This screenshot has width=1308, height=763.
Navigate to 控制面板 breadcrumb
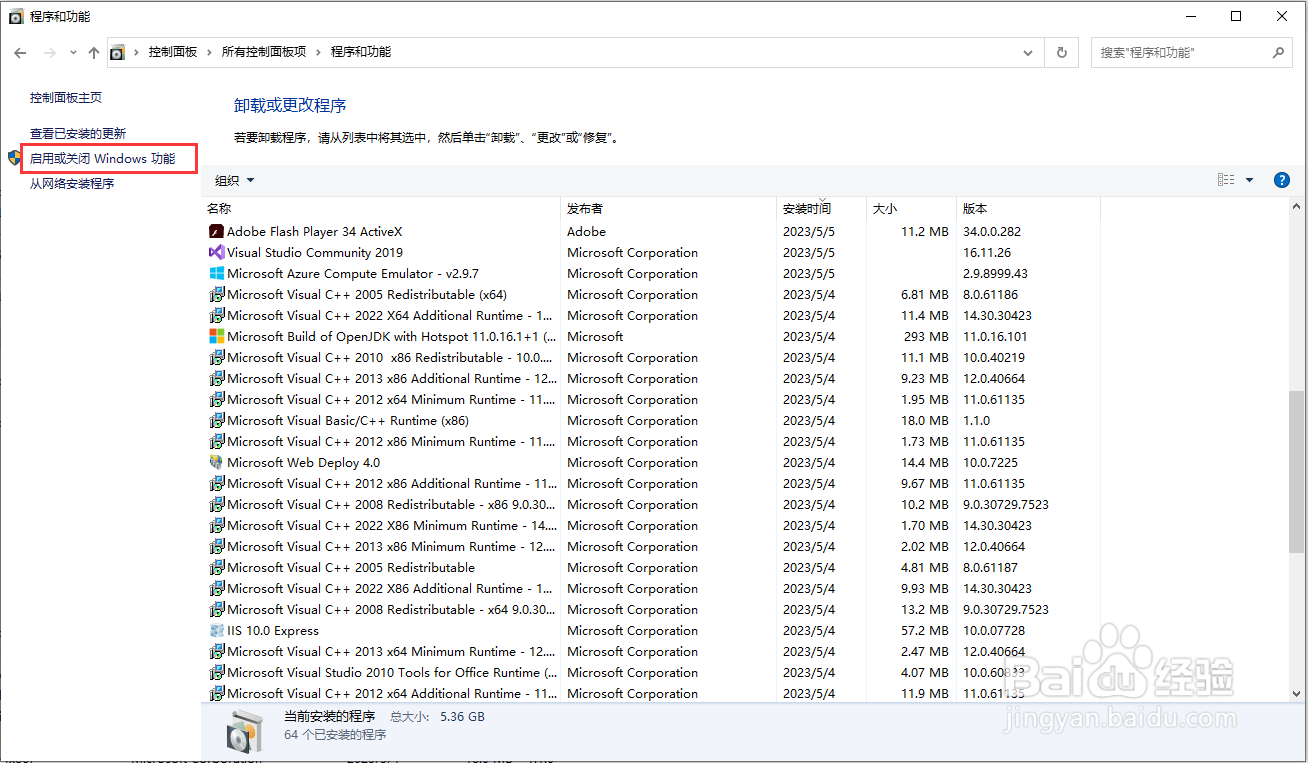173,52
